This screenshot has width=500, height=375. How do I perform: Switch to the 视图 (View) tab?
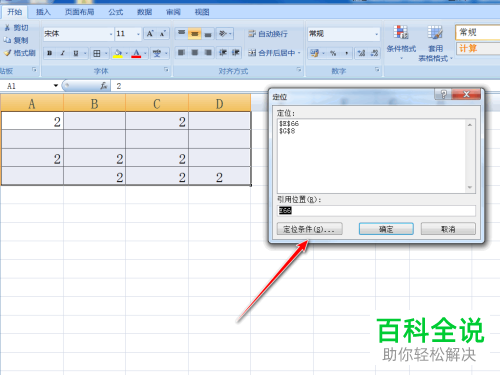point(202,12)
